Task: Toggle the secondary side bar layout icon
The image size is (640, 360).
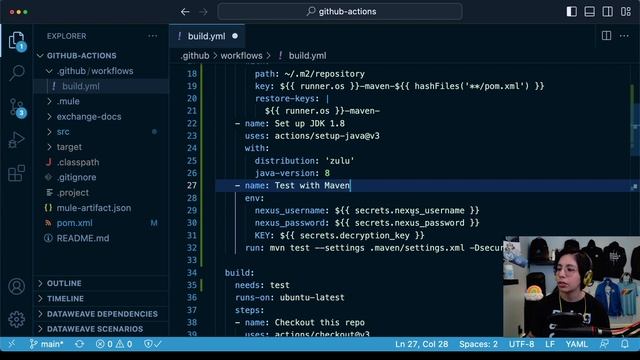Action: (x=607, y=11)
